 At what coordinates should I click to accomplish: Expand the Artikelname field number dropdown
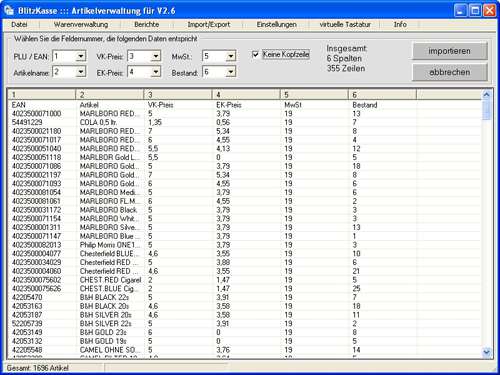pyautogui.click(x=81, y=72)
